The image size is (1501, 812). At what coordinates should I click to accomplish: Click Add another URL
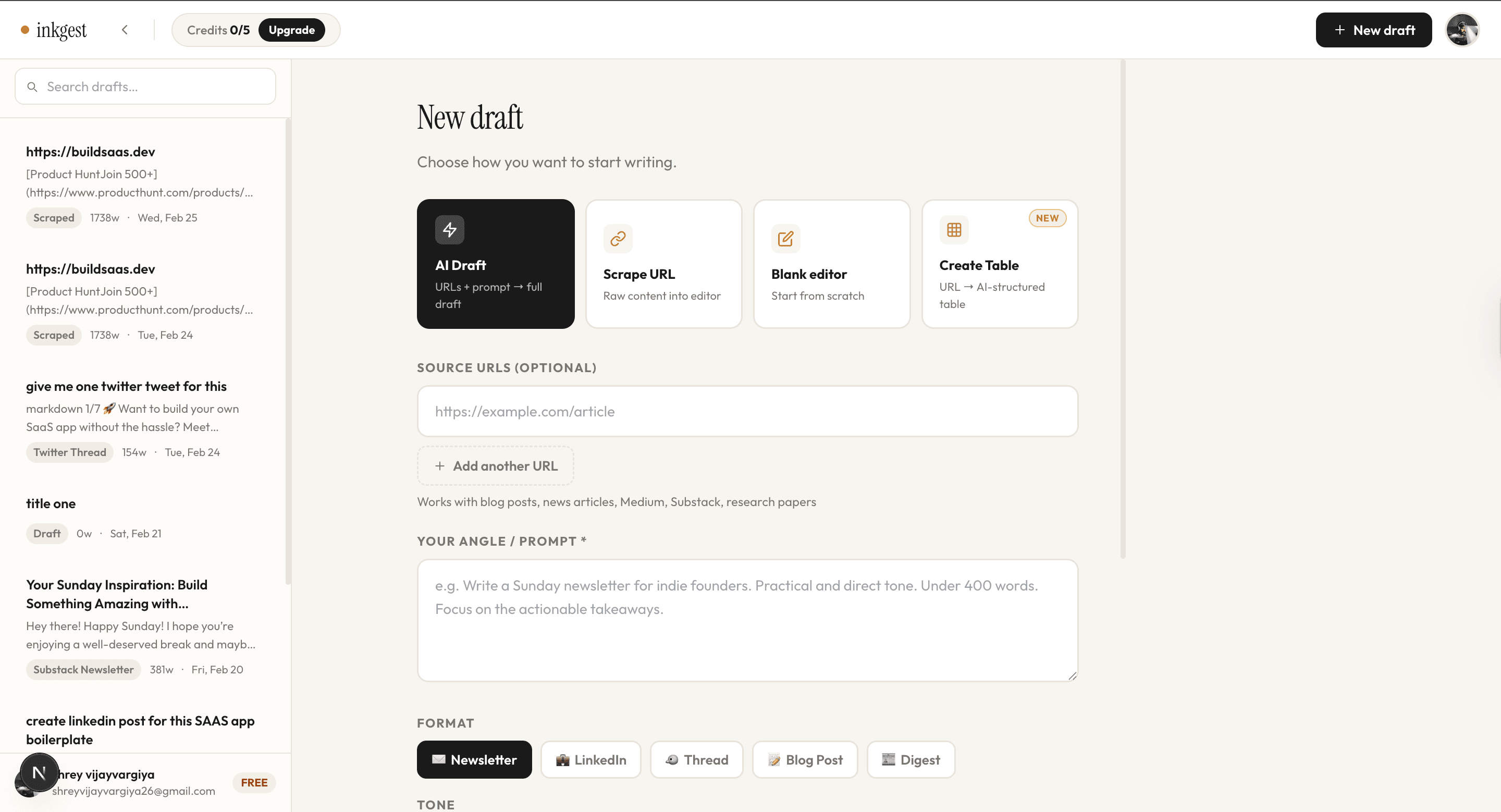pos(495,465)
